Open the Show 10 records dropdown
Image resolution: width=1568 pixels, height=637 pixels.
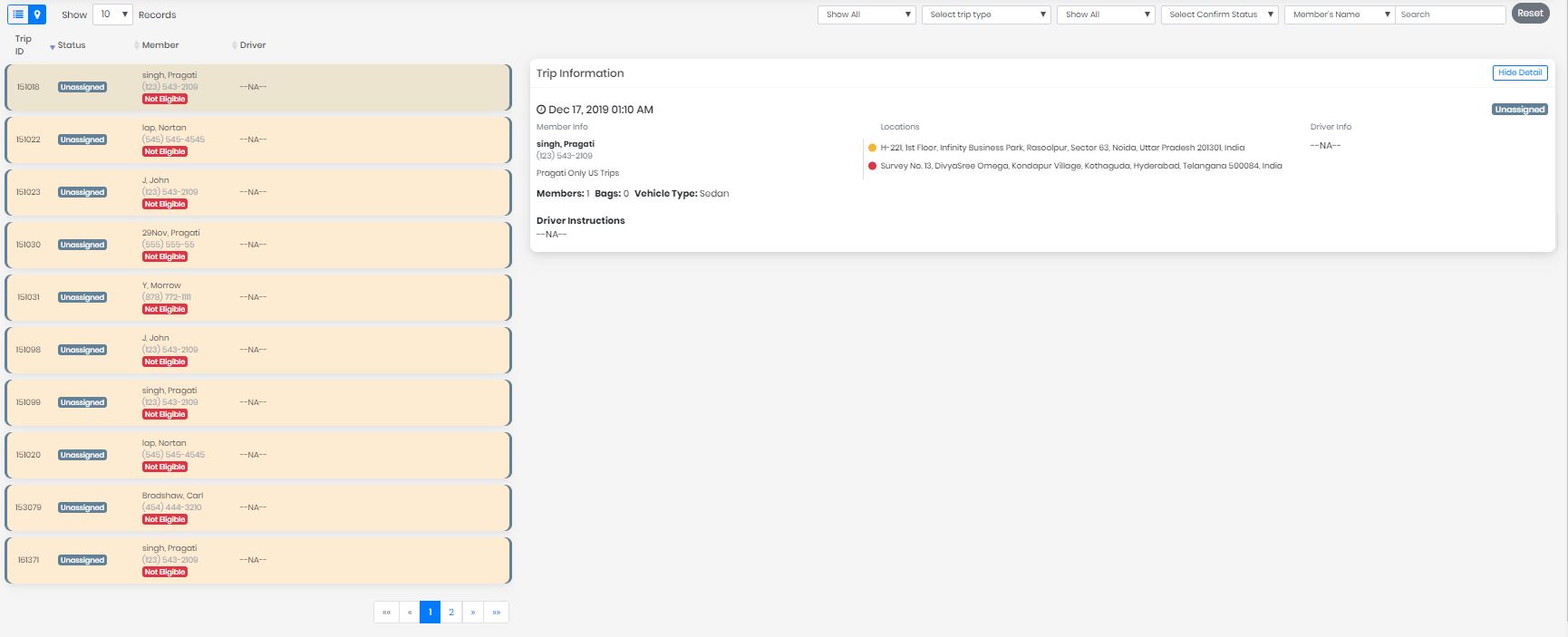pyautogui.click(x=112, y=14)
